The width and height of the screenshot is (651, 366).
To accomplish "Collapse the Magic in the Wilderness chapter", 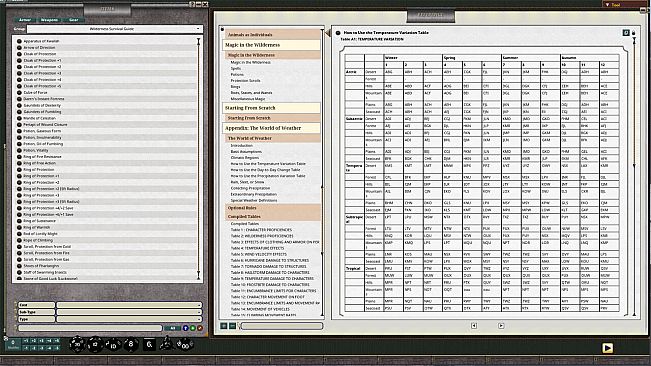I will (272, 45).
